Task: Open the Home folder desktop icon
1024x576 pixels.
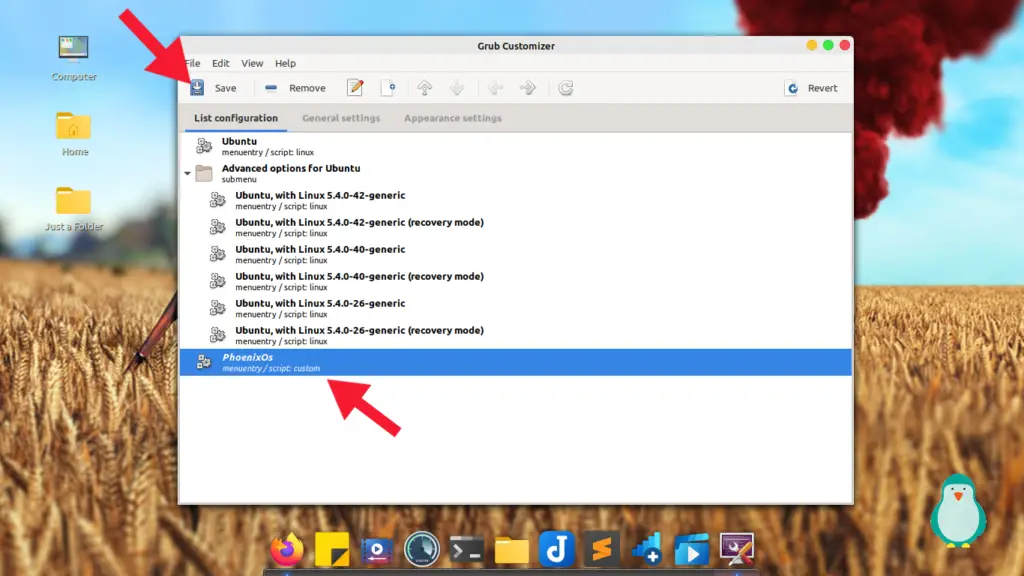Action: [74, 134]
